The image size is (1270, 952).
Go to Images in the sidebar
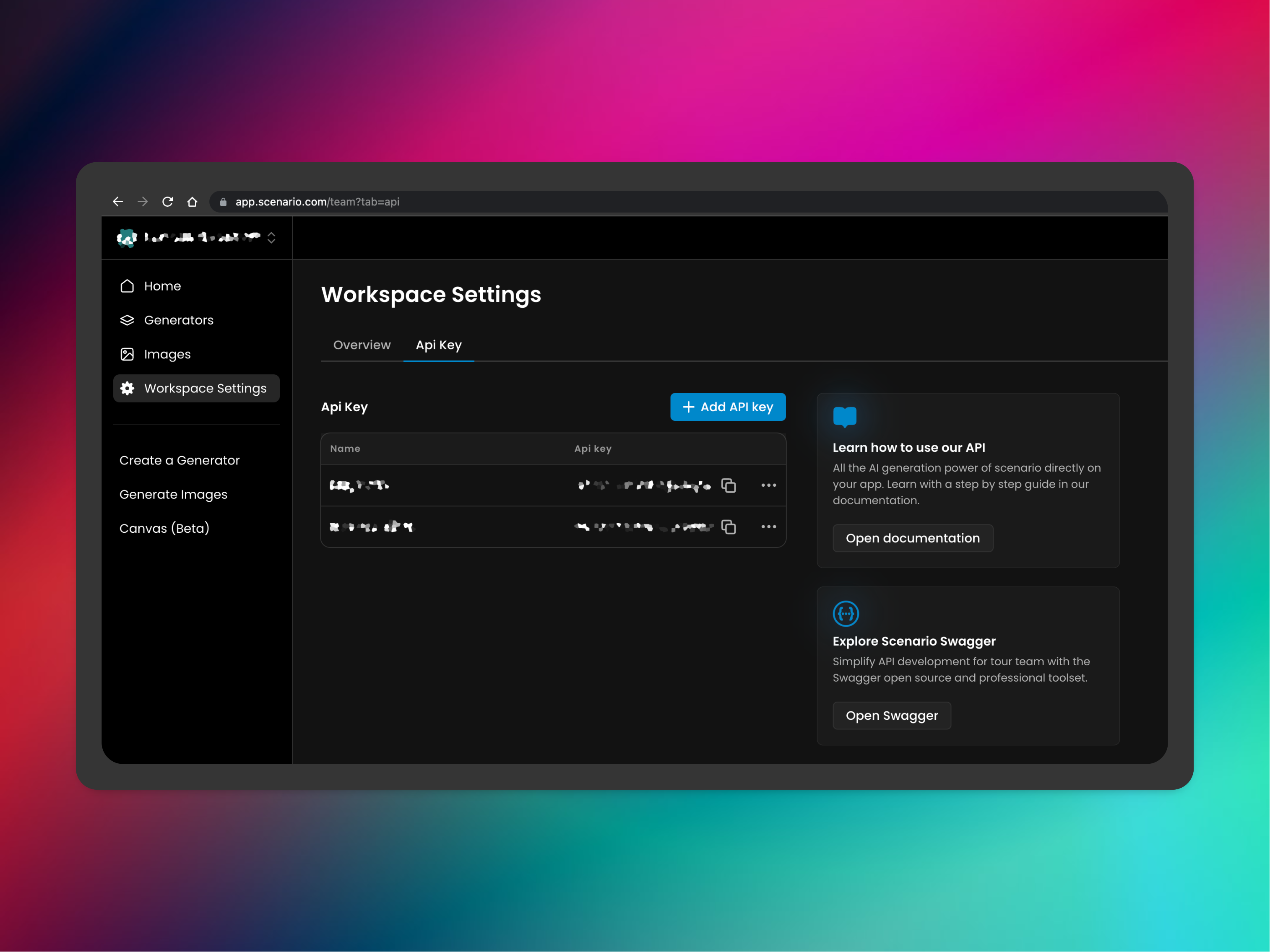[x=167, y=354]
